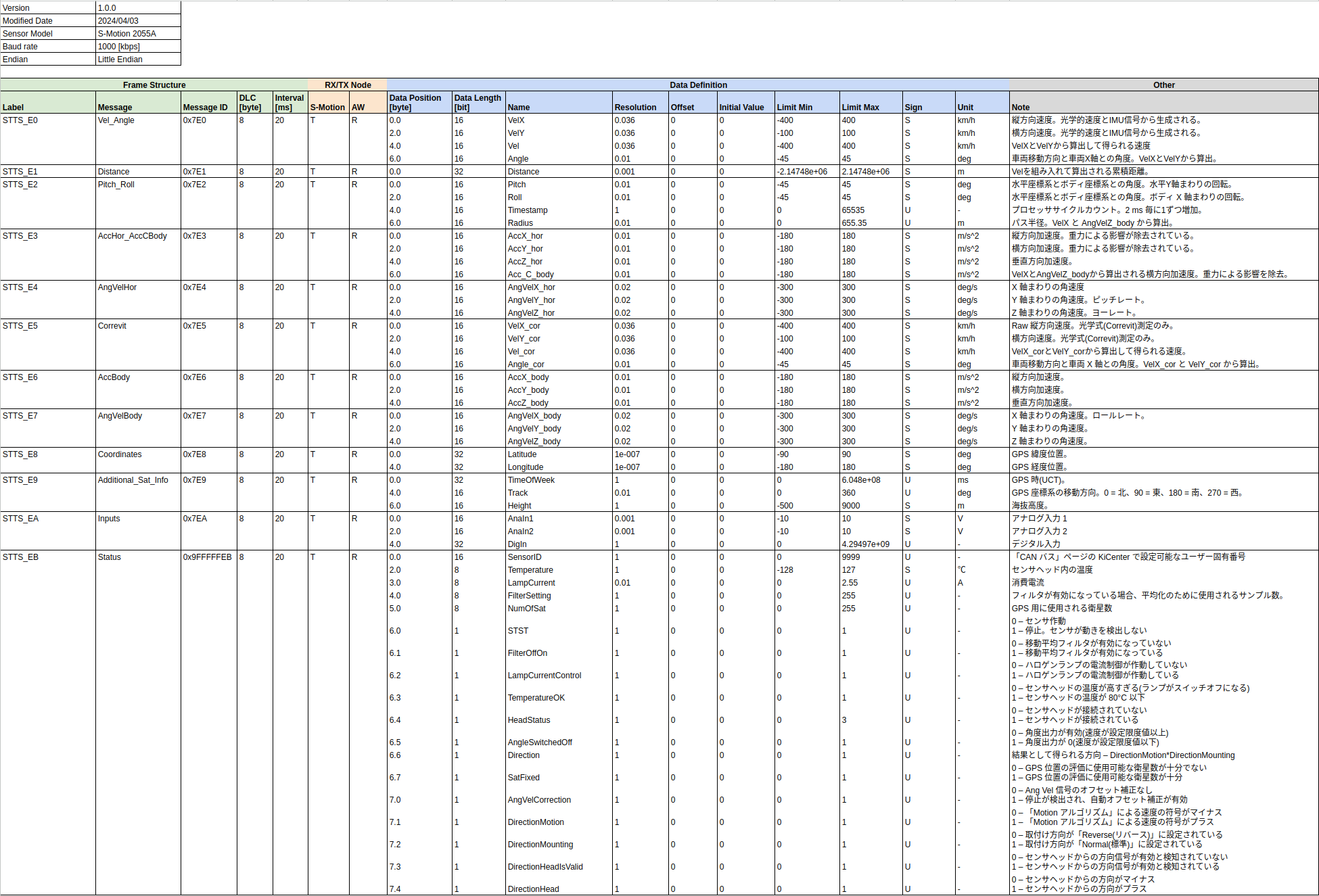
Task: Click the 4.29497e+09 limit max cell
Action: [871, 544]
